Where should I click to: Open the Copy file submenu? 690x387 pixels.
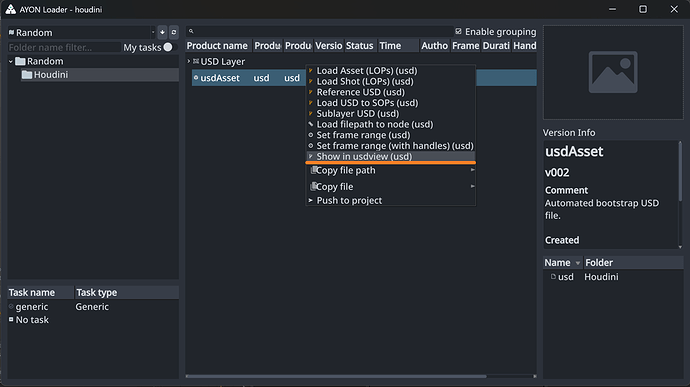tap(390, 187)
